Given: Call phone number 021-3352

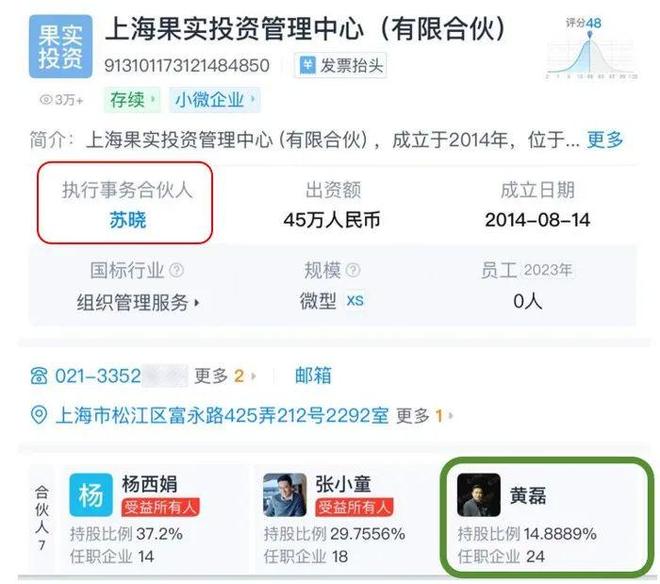Looking at the screenshot, I should click(98, 376).
